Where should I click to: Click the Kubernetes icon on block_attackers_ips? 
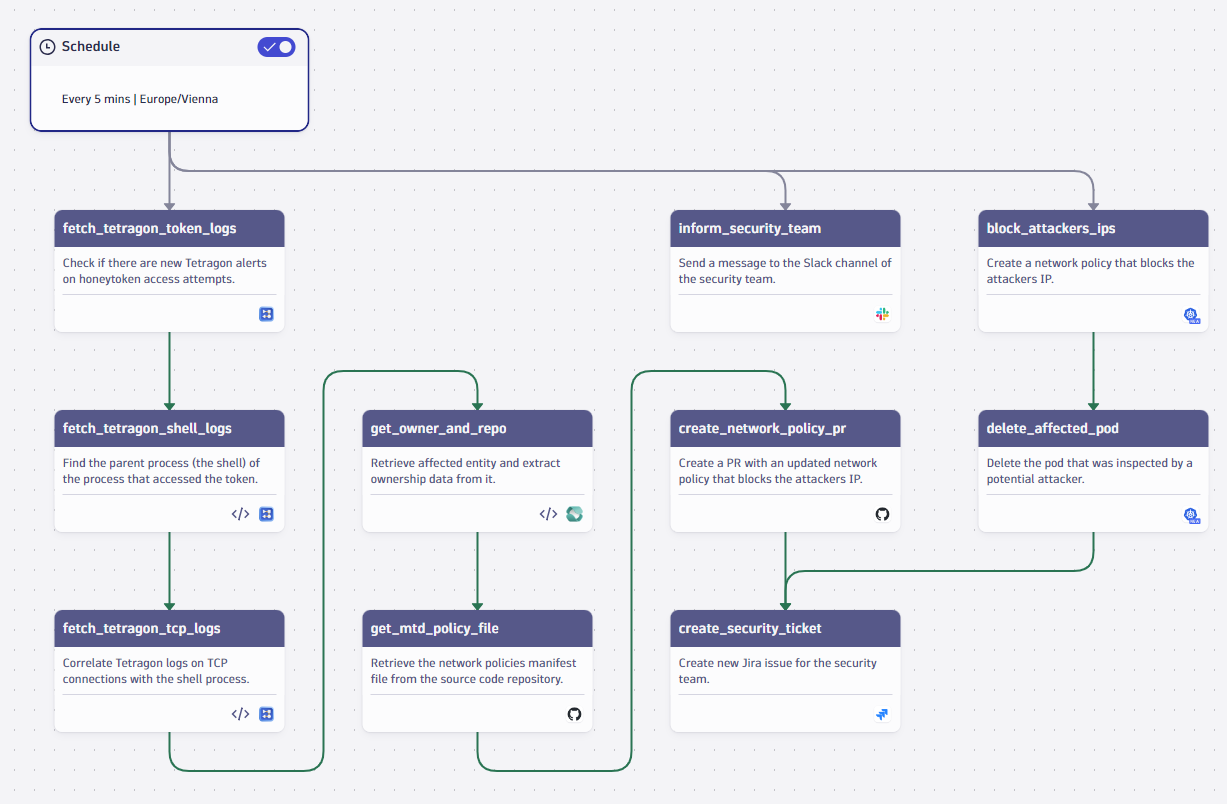point(1190,315)
